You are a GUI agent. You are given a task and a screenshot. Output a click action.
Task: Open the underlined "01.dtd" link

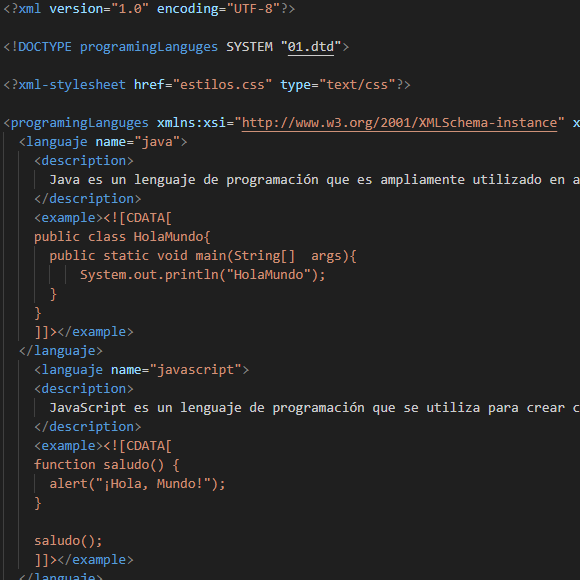(311, 47)
